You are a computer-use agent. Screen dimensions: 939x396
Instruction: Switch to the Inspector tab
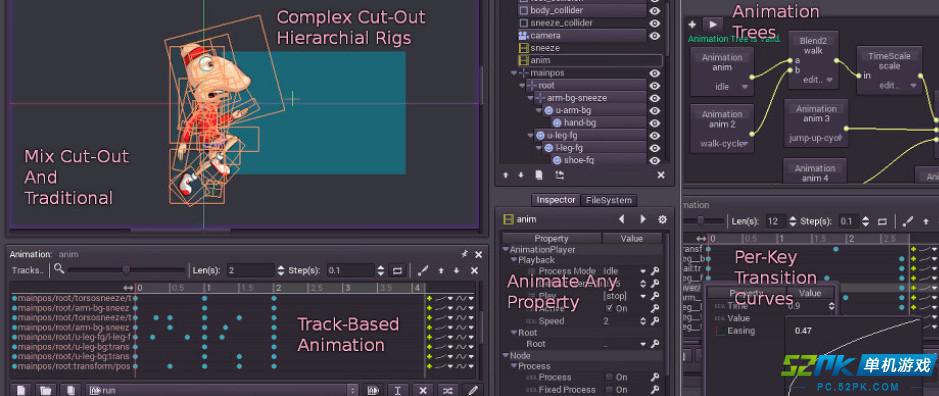[556, 200]
